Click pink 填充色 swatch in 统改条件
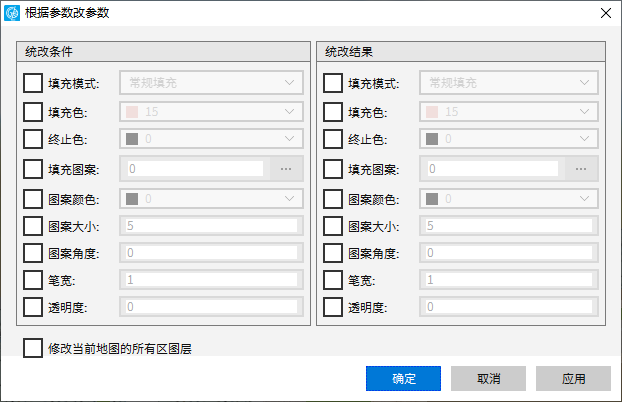This screenshot has width=622, height=402. tap(132, 112)
